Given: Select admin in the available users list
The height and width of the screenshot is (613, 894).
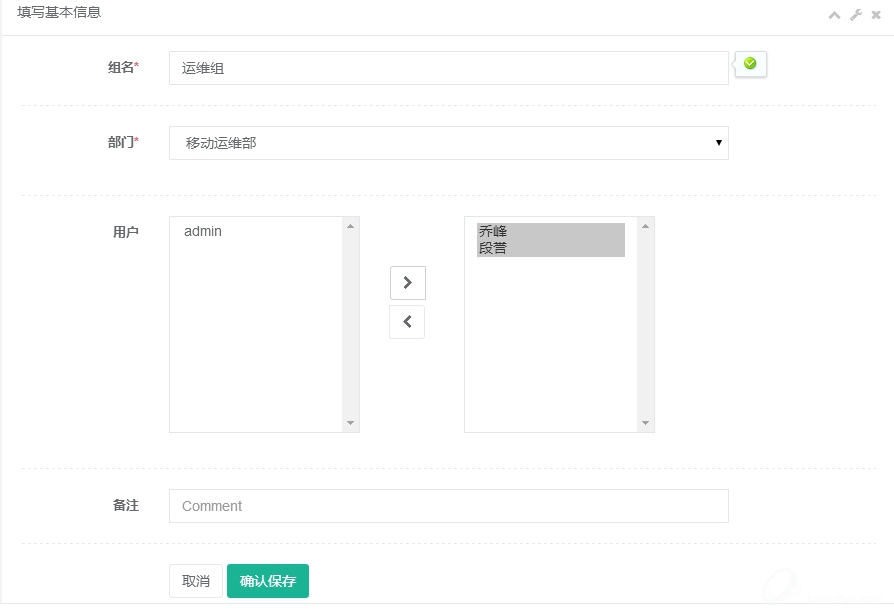Looking at the screenshot, I should point(203,231).
